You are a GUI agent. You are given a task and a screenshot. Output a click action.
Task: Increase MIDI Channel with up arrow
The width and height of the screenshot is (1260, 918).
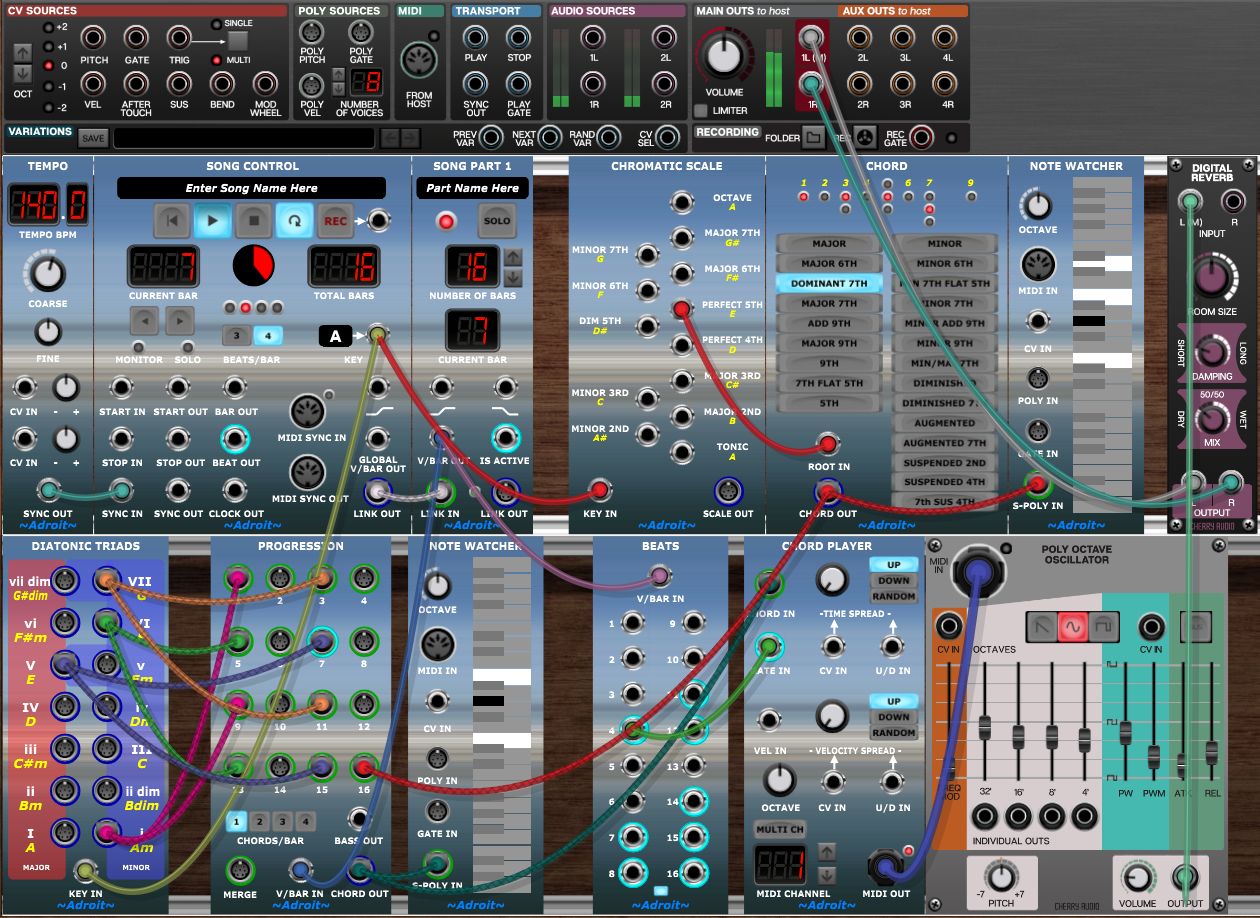[x=827, y=852]
